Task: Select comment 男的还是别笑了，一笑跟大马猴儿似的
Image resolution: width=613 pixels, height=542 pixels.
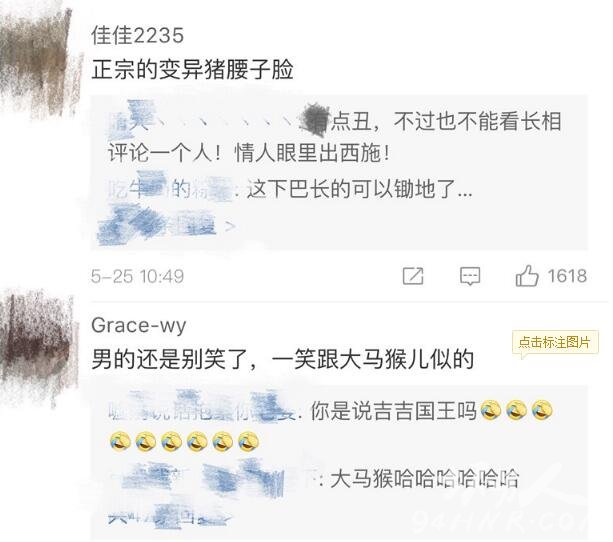Action: [282, 359]
